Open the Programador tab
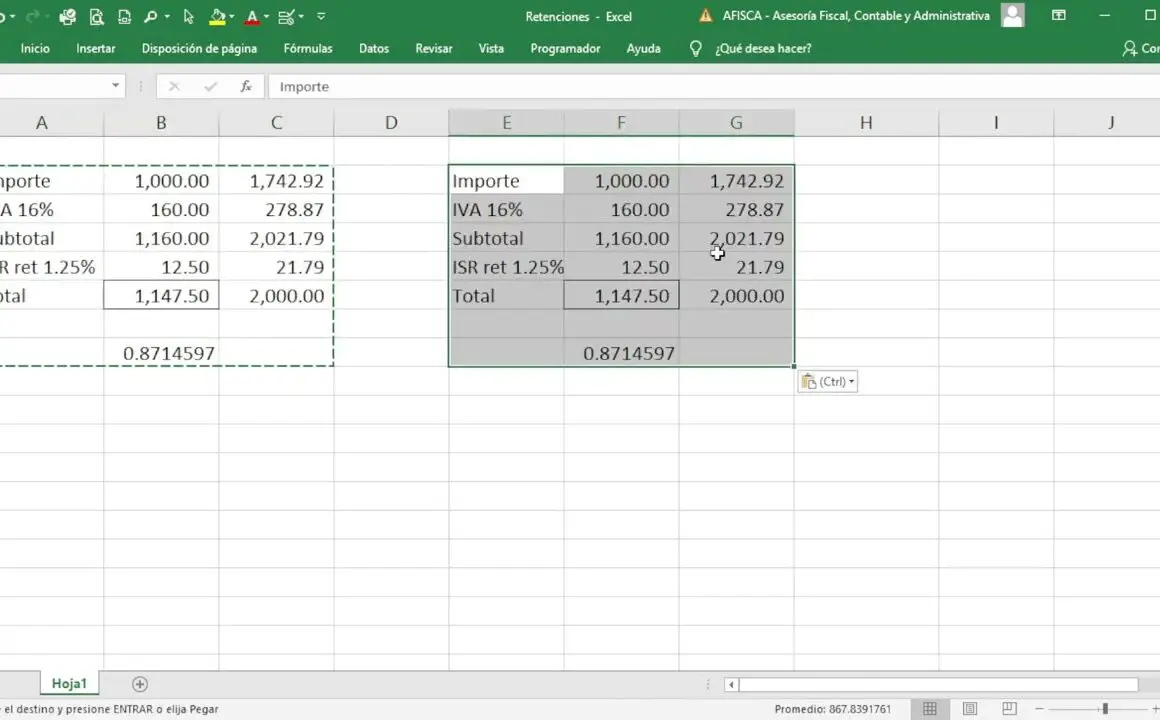This screenshot has height=720, width=1160. (x=565, y=49)
